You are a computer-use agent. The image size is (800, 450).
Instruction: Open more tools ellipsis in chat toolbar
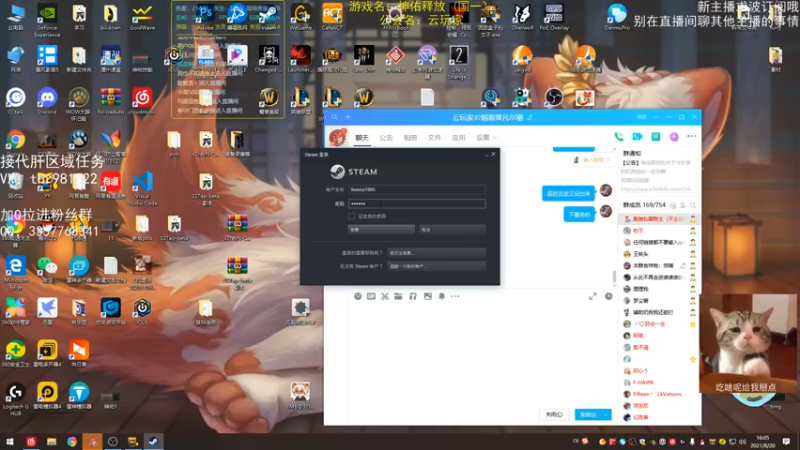[455, 296]
